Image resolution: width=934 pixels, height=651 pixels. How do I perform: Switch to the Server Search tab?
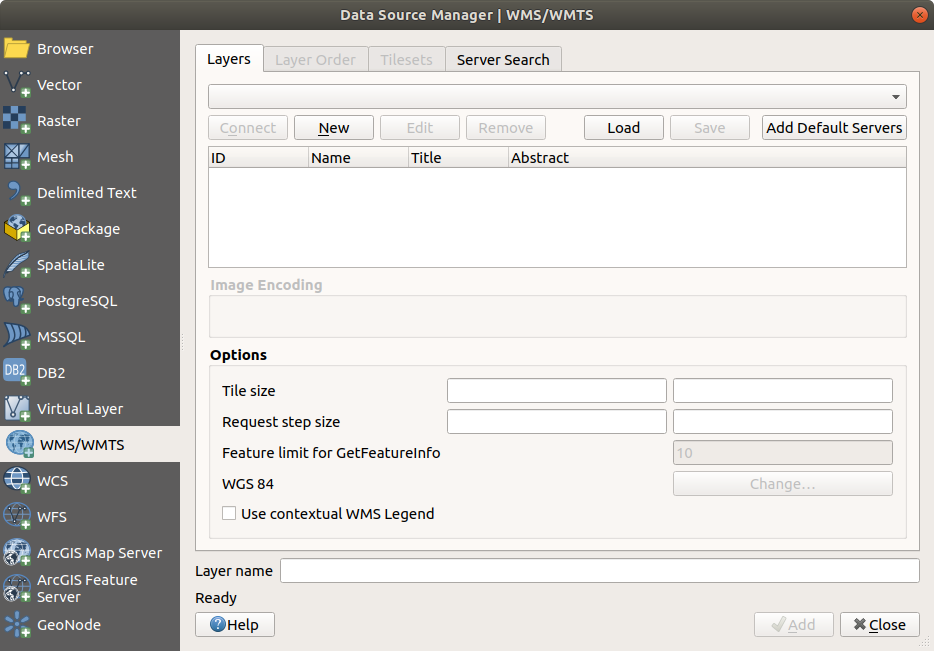[503, 59]
